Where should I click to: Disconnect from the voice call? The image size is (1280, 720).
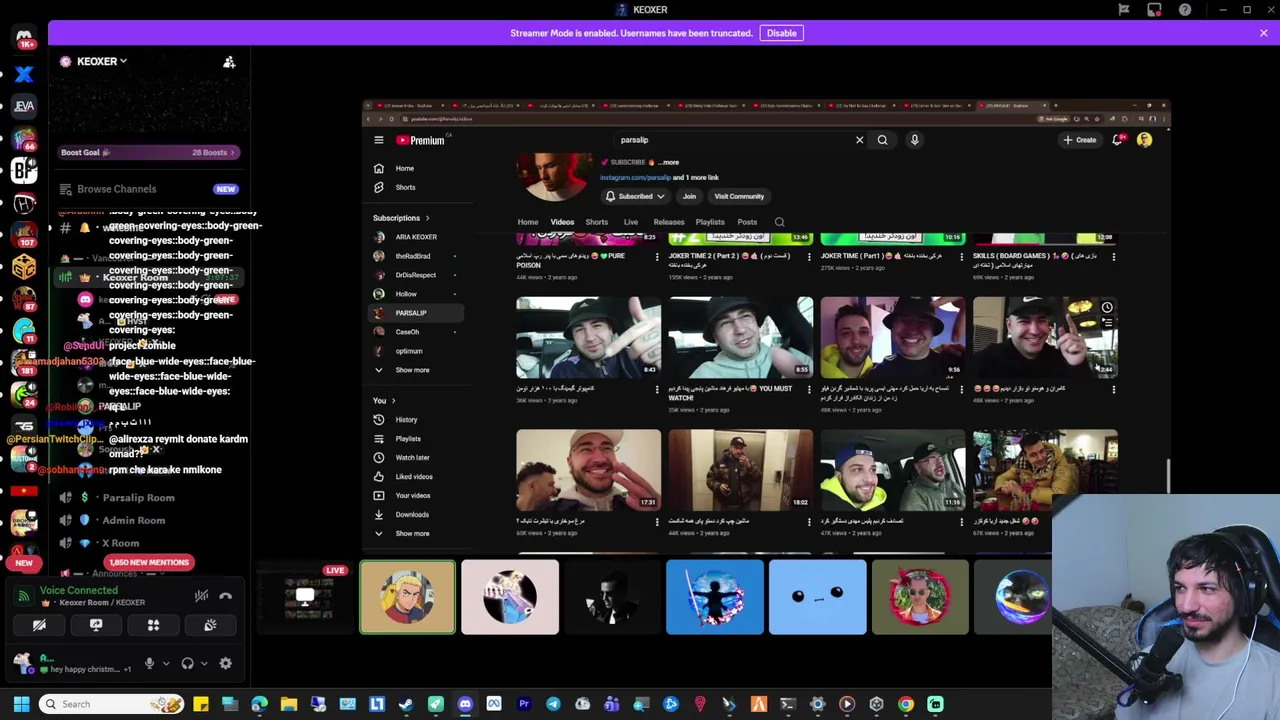[225, 596]
